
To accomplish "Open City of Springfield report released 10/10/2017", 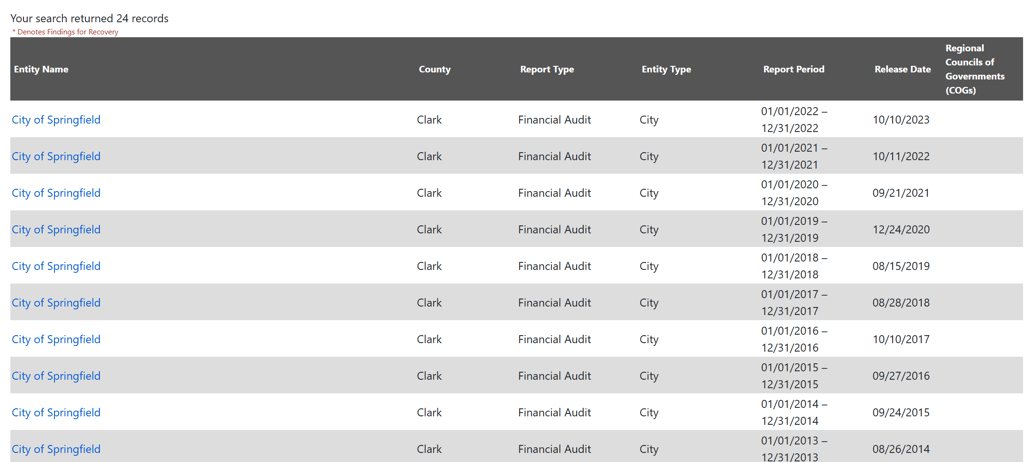I will 56,339.
